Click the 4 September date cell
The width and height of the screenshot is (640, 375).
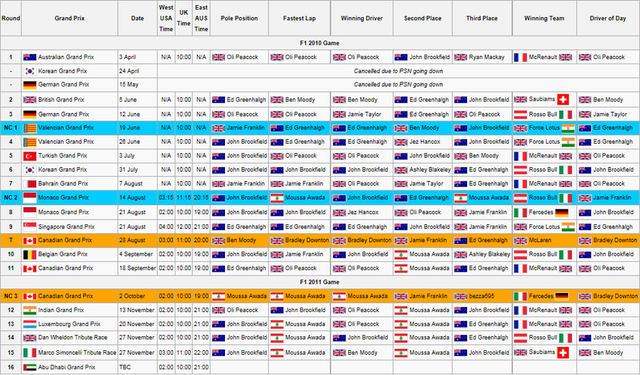pyautogui.click(x=138, y=254)
